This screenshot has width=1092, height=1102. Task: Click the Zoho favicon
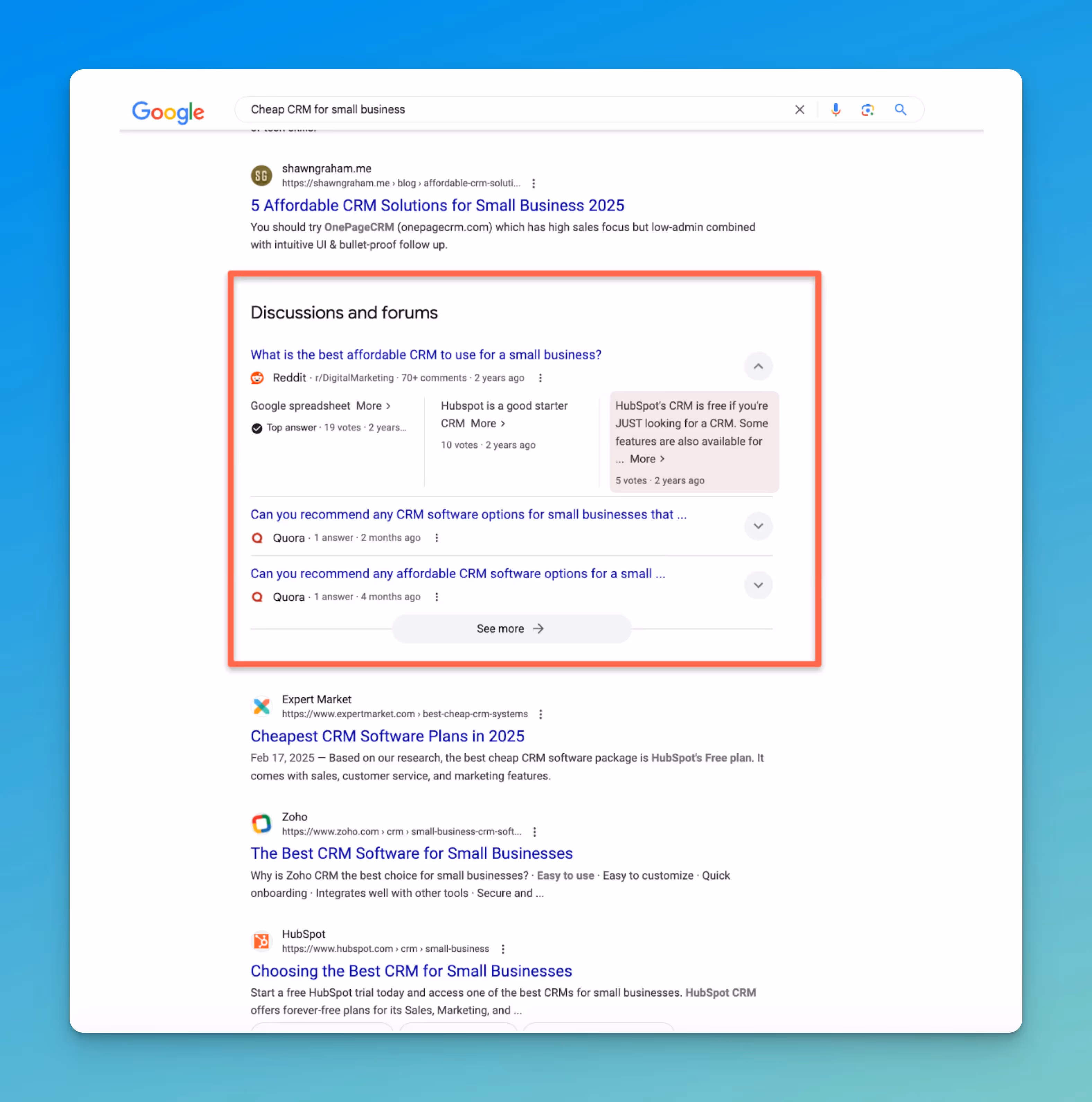[x=261, y=824]
